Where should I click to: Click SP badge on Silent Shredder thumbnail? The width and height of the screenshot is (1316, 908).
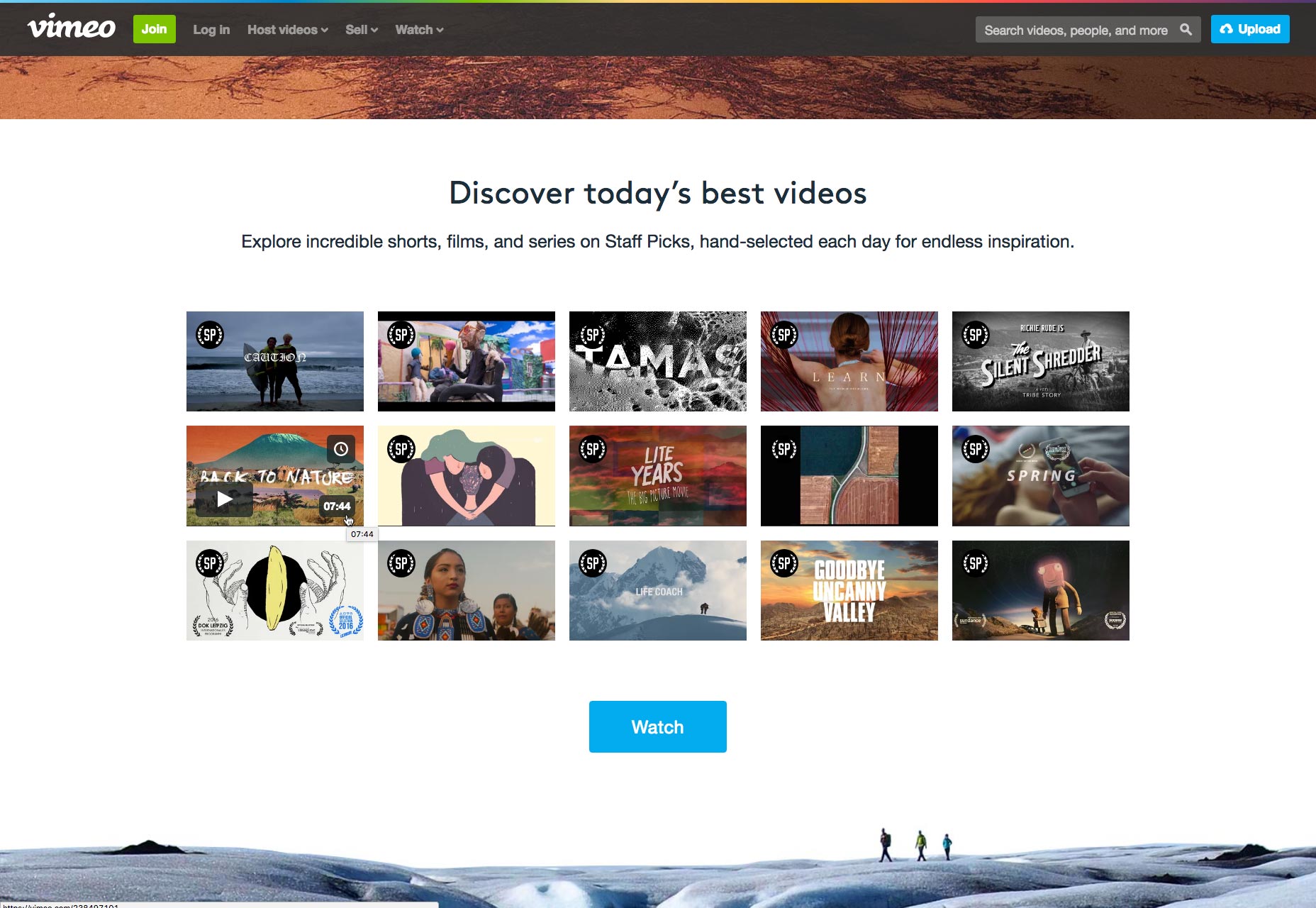pos(976,335)
